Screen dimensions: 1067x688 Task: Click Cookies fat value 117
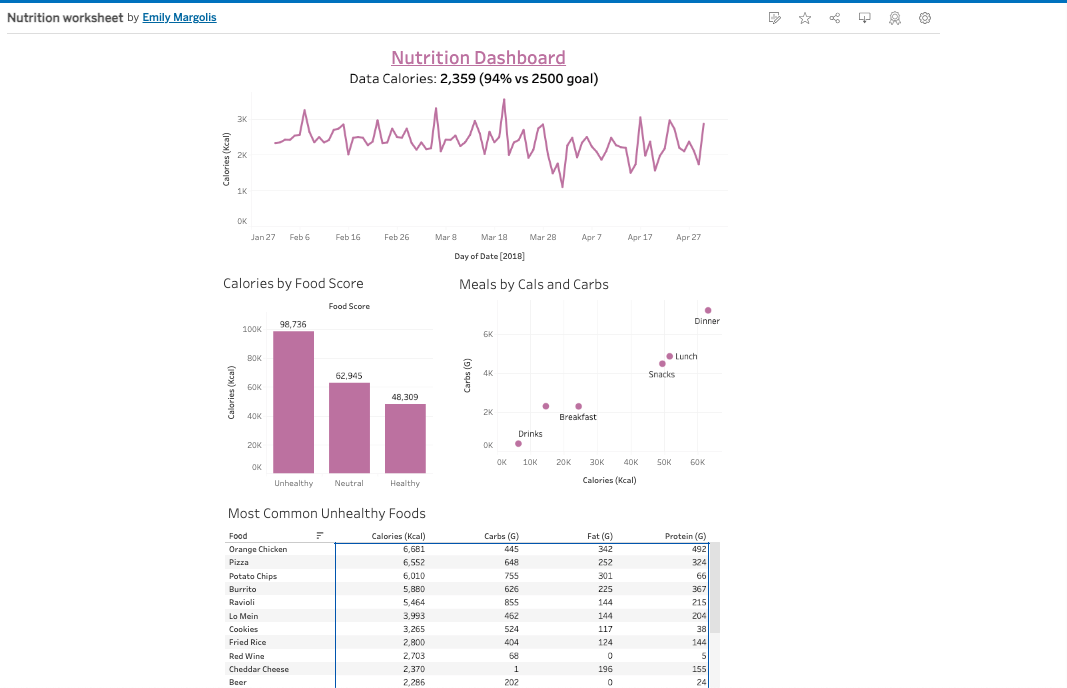pos(605,629)
